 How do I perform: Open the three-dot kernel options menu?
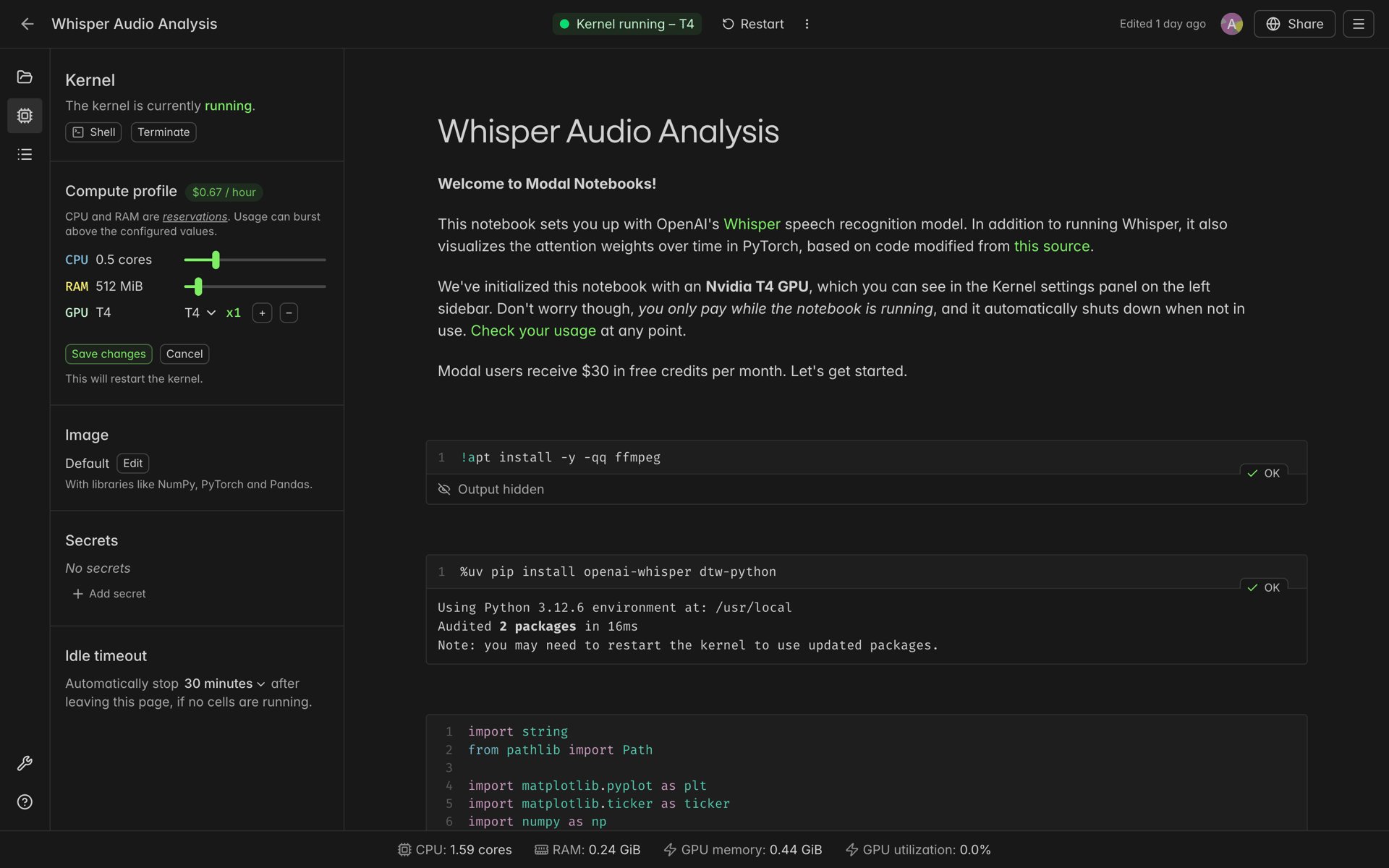click(807, 24)
